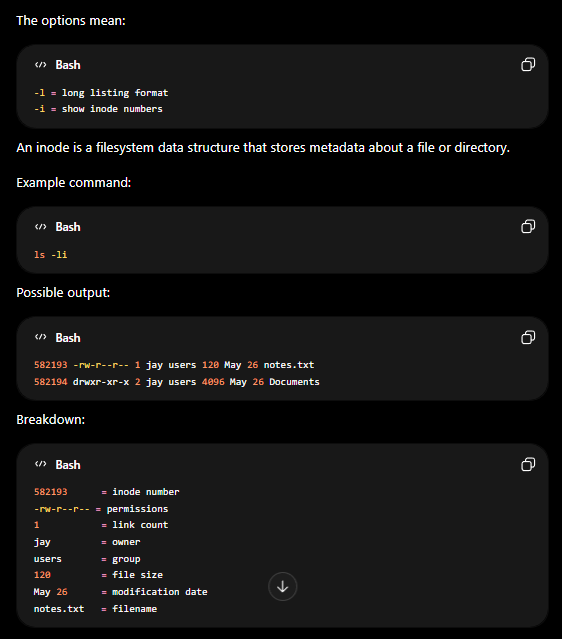The image size is (562, 639).
Task: Click the 'link count' breakdown line
Action: tap(101, 525)
